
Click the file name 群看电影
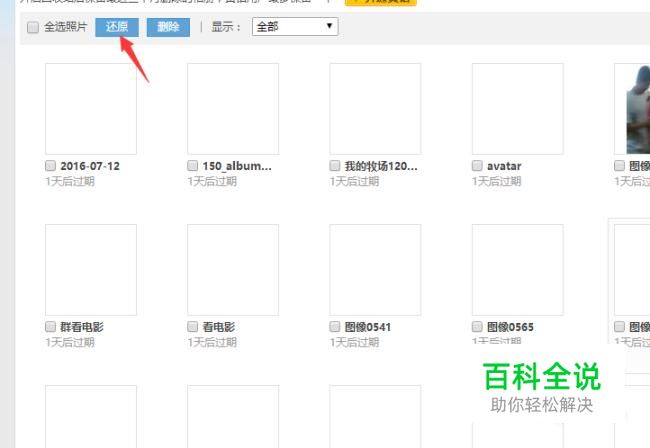pos(82,327)
